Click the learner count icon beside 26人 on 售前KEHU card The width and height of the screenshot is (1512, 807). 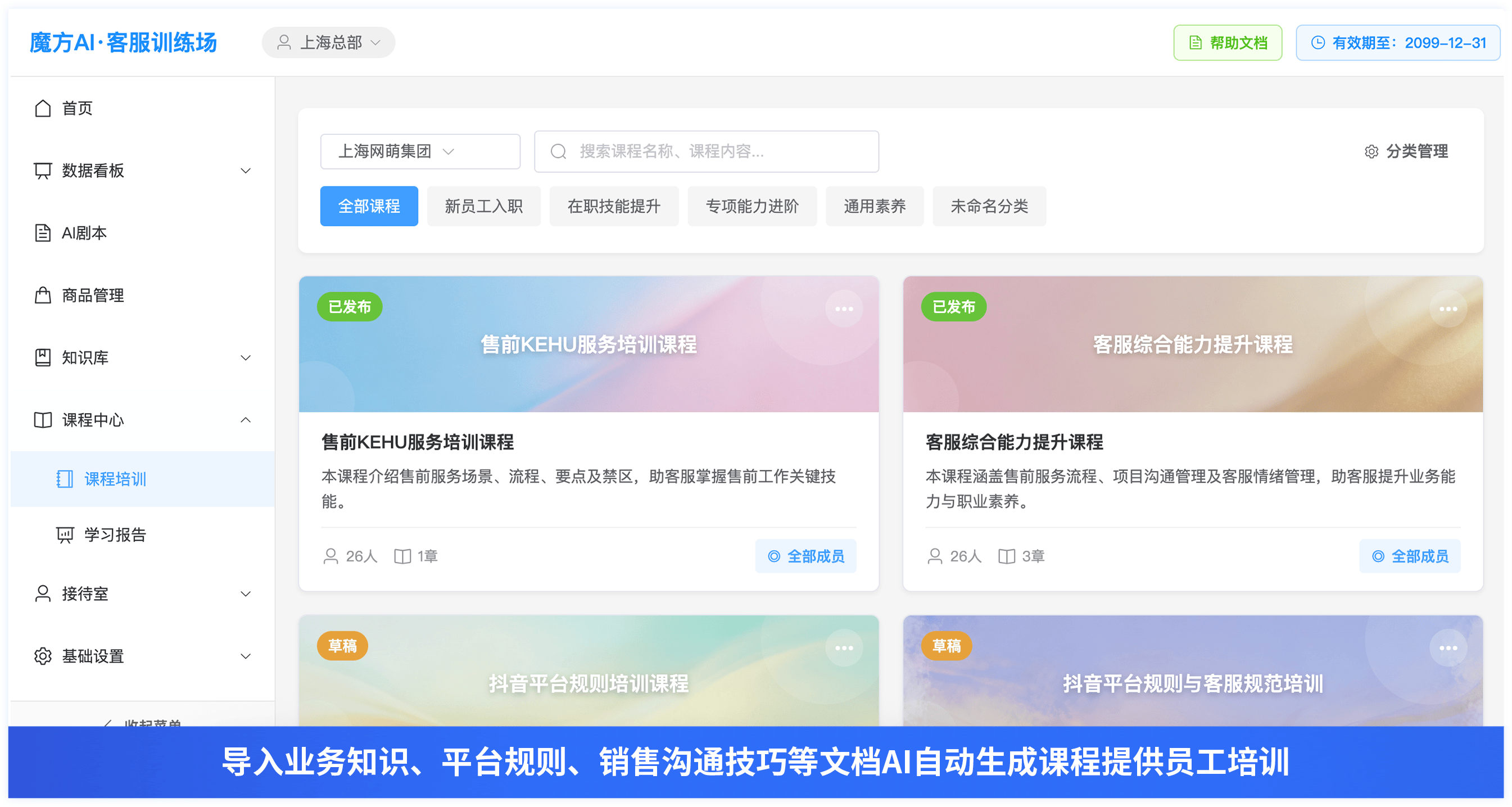[331, 556]
